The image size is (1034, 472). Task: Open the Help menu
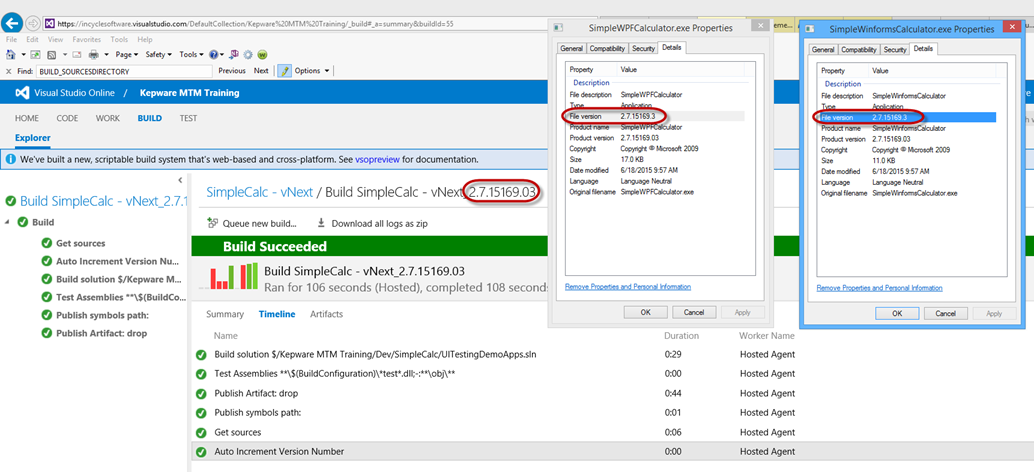(145, 40)
